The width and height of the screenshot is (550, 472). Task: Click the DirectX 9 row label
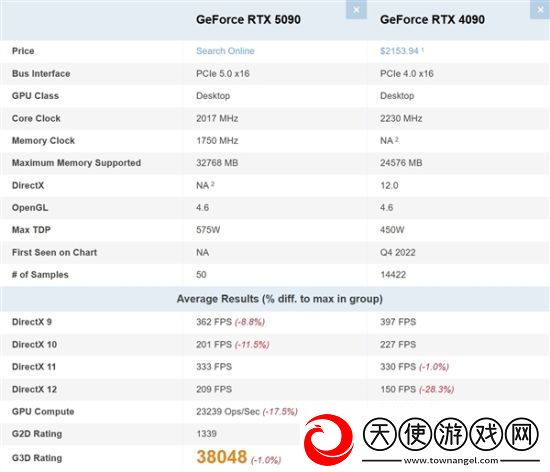click(x=32, y=322)
